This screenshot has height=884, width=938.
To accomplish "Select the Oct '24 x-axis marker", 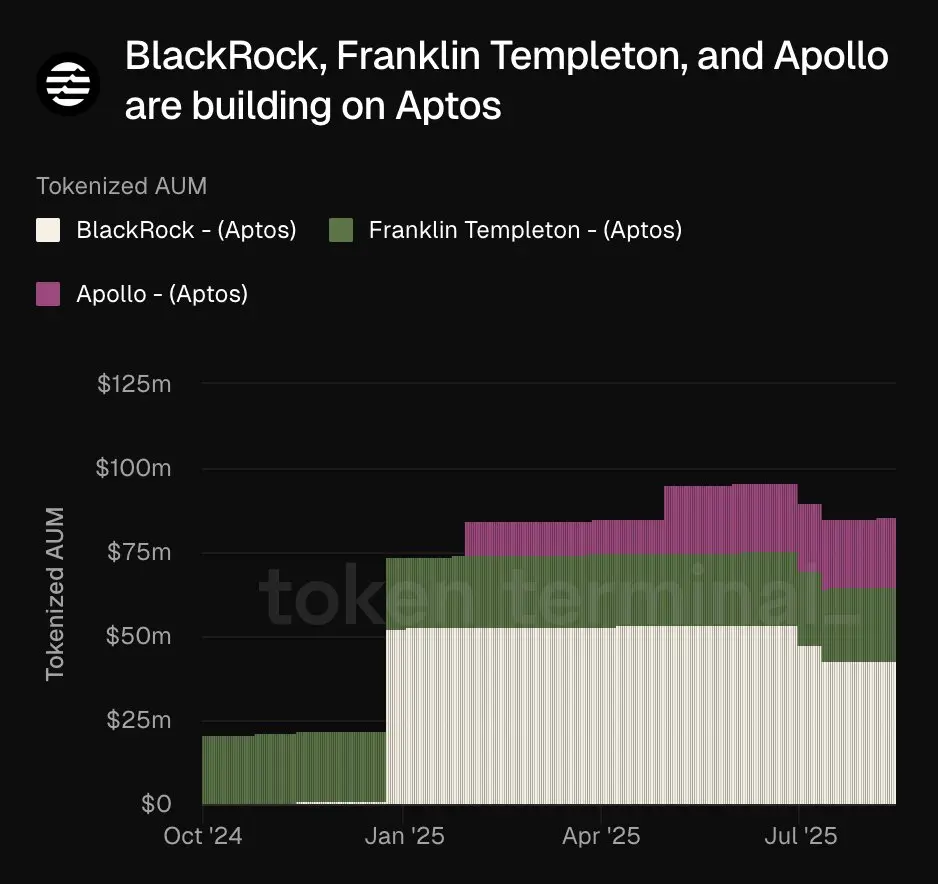I will (x=203, y=836).
